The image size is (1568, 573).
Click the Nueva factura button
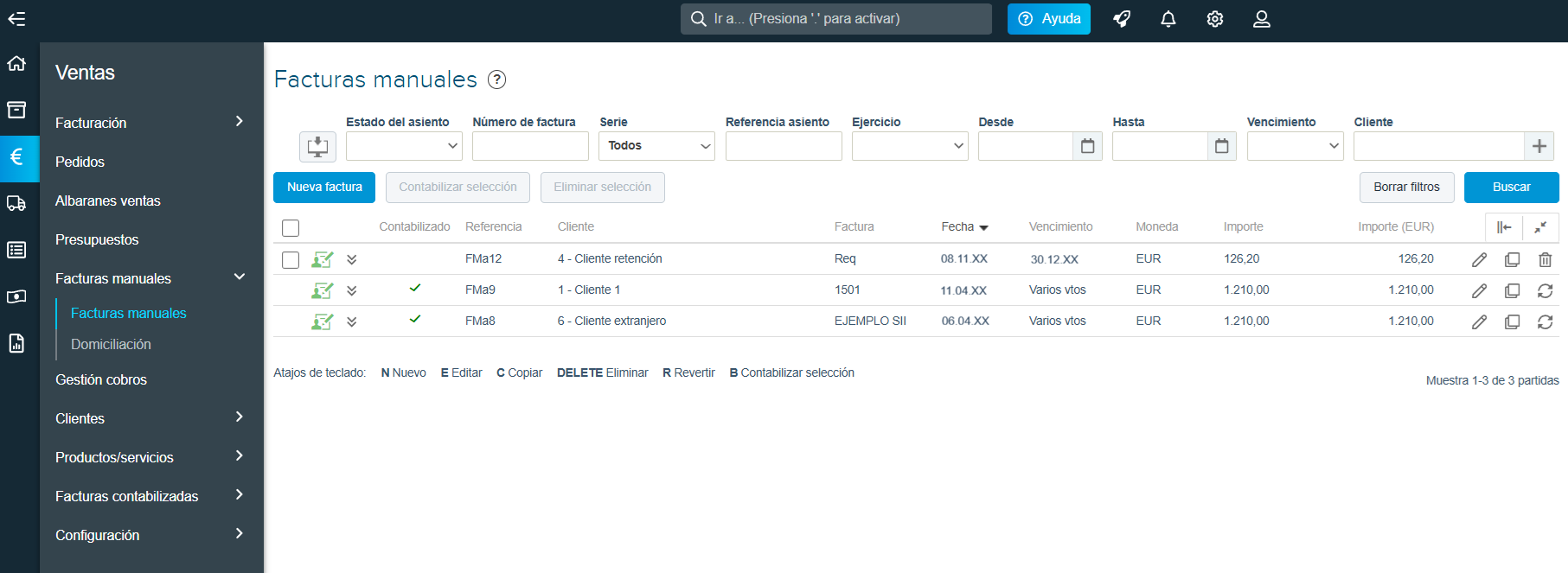[x=324, y=188]
